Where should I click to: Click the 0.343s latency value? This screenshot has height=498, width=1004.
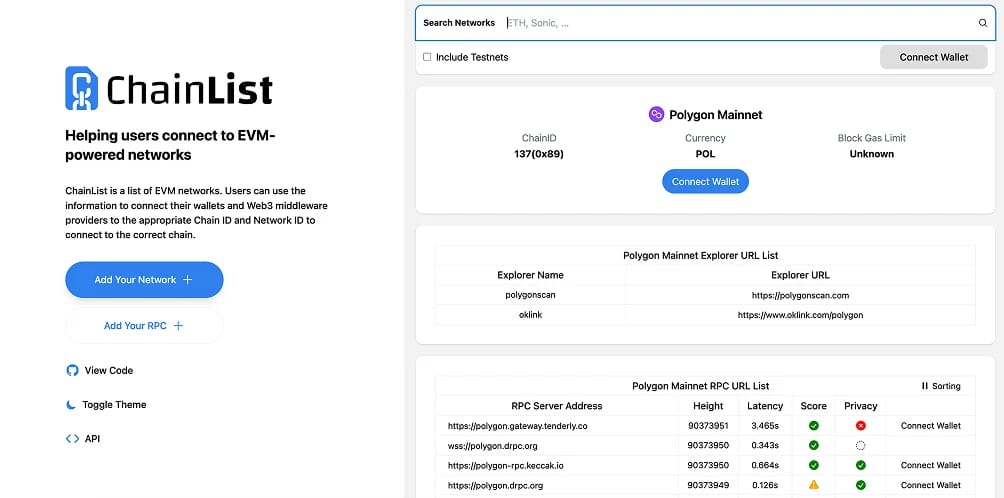point(765,446)
